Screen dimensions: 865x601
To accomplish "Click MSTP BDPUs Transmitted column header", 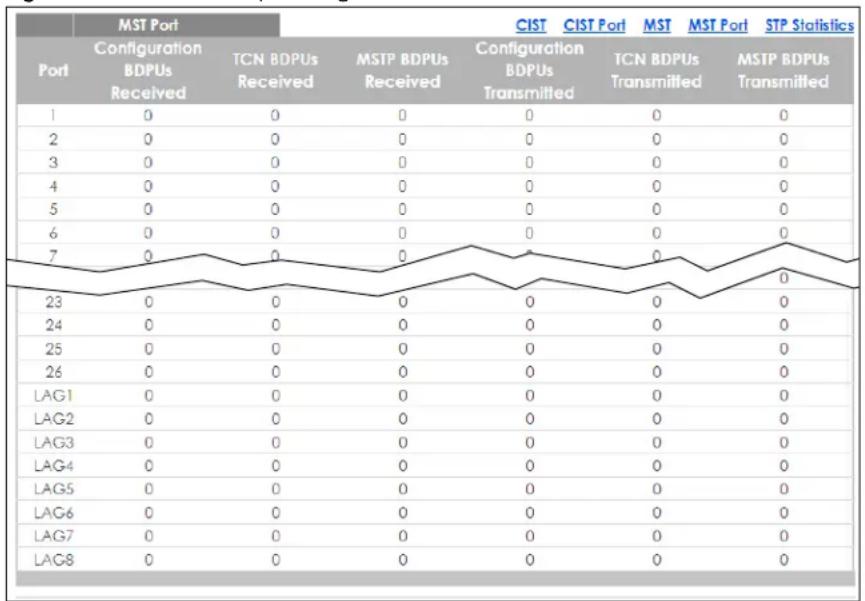I will click(783, 71).
